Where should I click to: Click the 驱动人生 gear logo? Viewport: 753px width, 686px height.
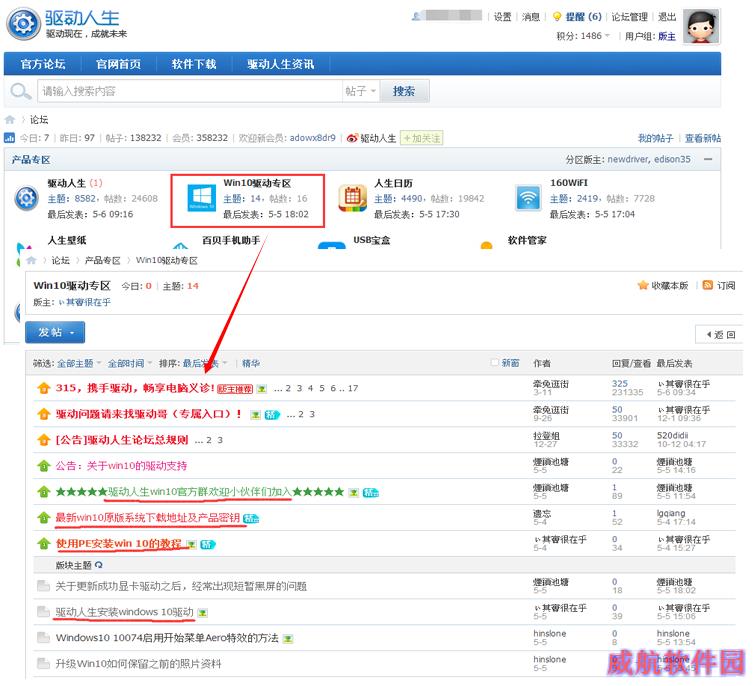[23, 24]
